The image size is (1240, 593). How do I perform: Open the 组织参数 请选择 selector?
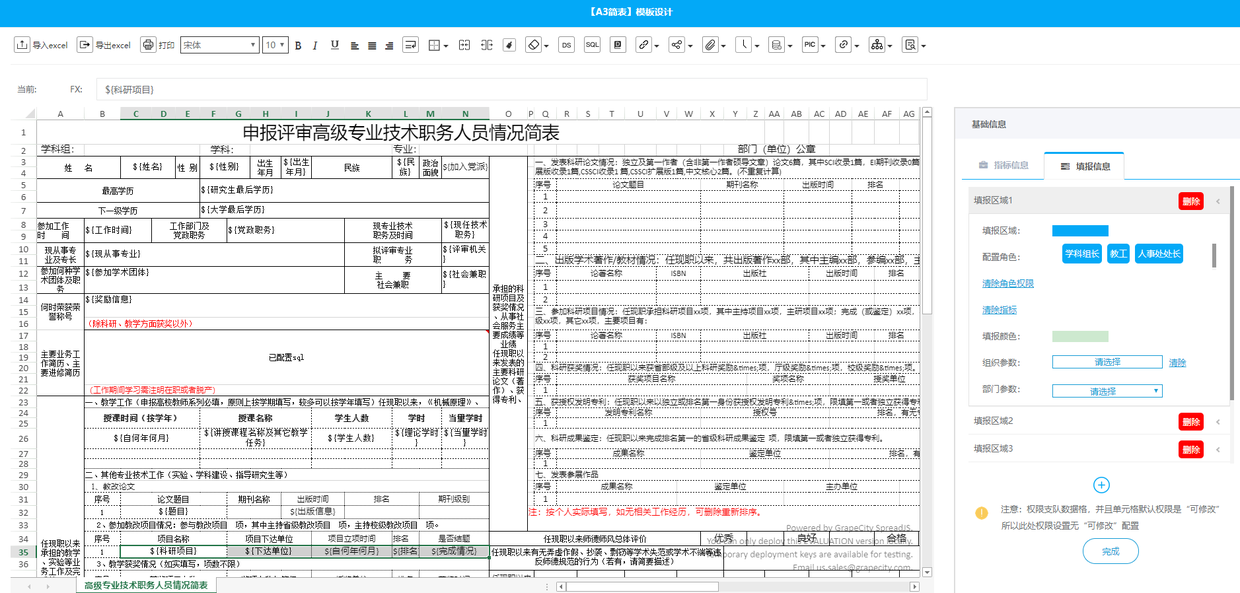coord(1107,362)
